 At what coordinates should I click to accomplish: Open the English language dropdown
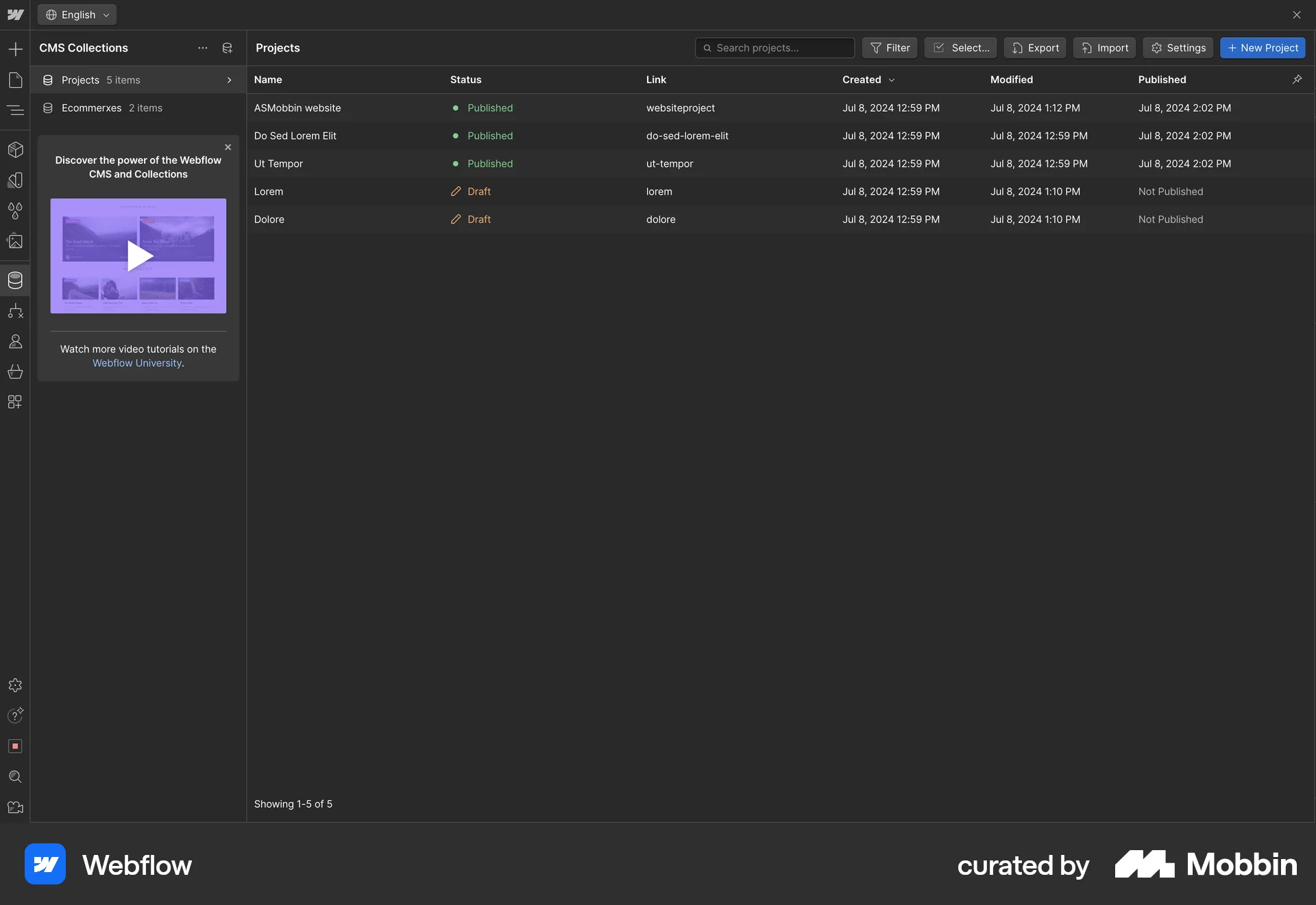76,14
